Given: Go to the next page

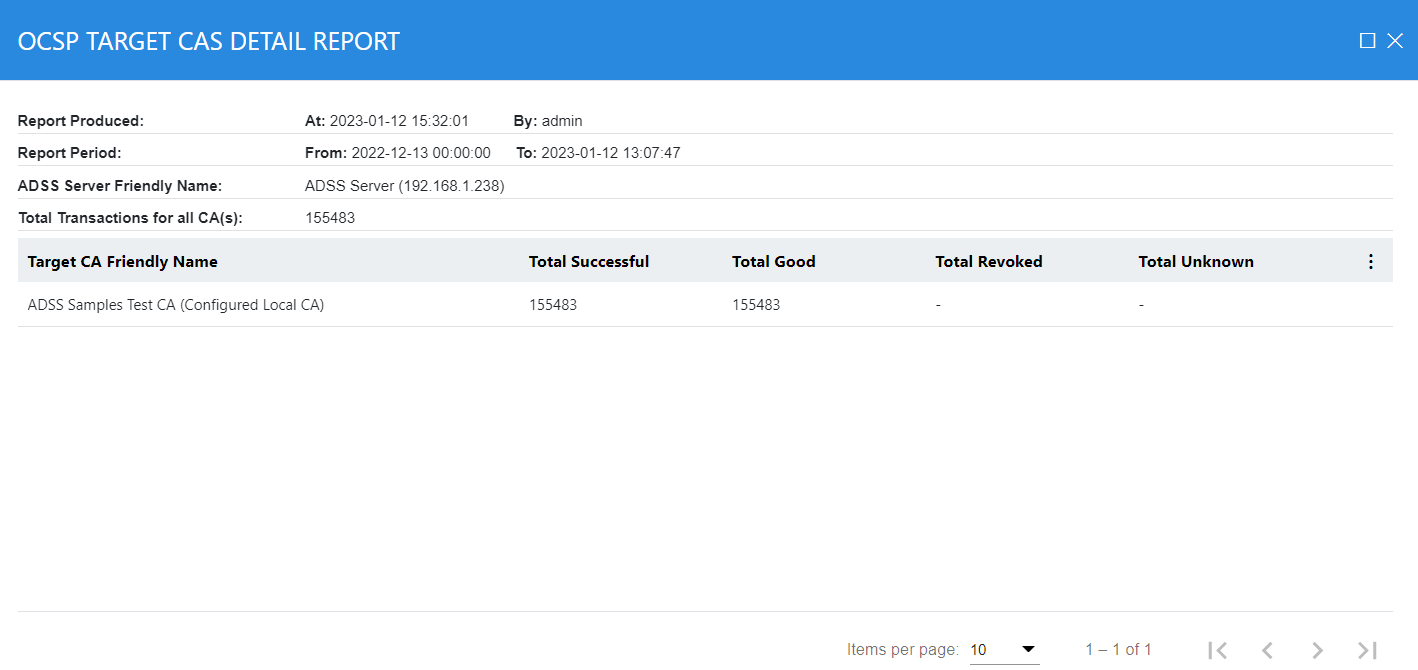Looking at the screenshot, I should (x=1317, y=650).
